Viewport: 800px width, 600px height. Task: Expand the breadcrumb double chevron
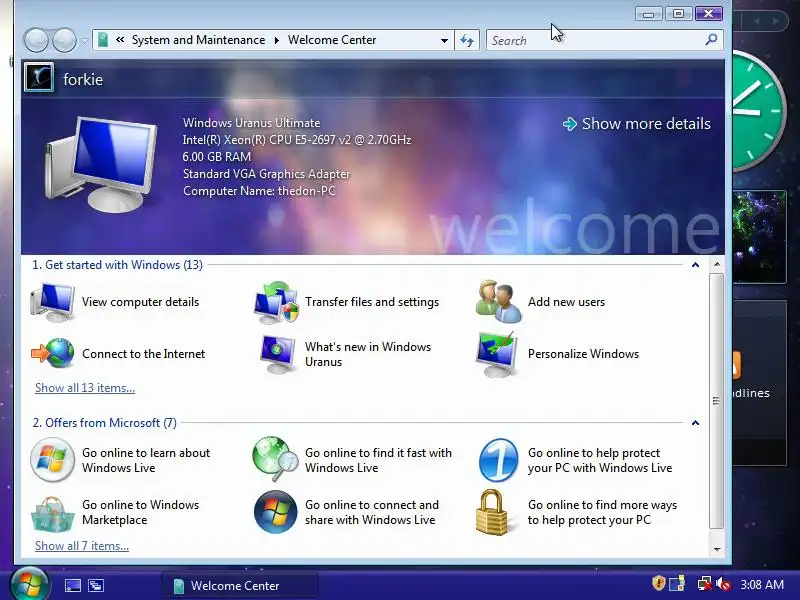pos(120,40)
